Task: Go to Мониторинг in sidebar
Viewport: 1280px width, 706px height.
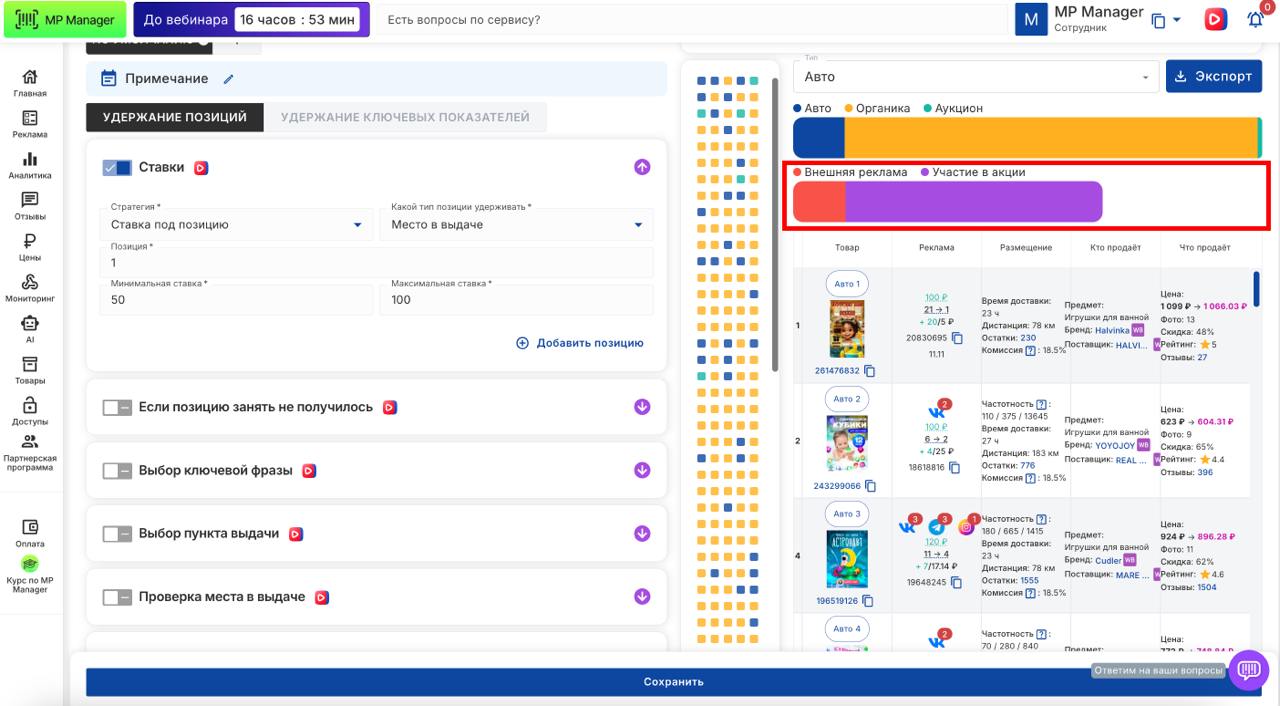Action: [x=30, y=288]
